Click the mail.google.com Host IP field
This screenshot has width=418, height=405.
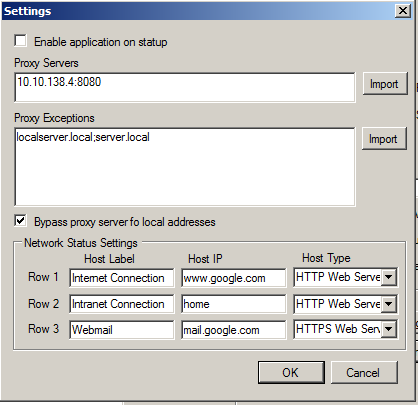tap(234, 330)
